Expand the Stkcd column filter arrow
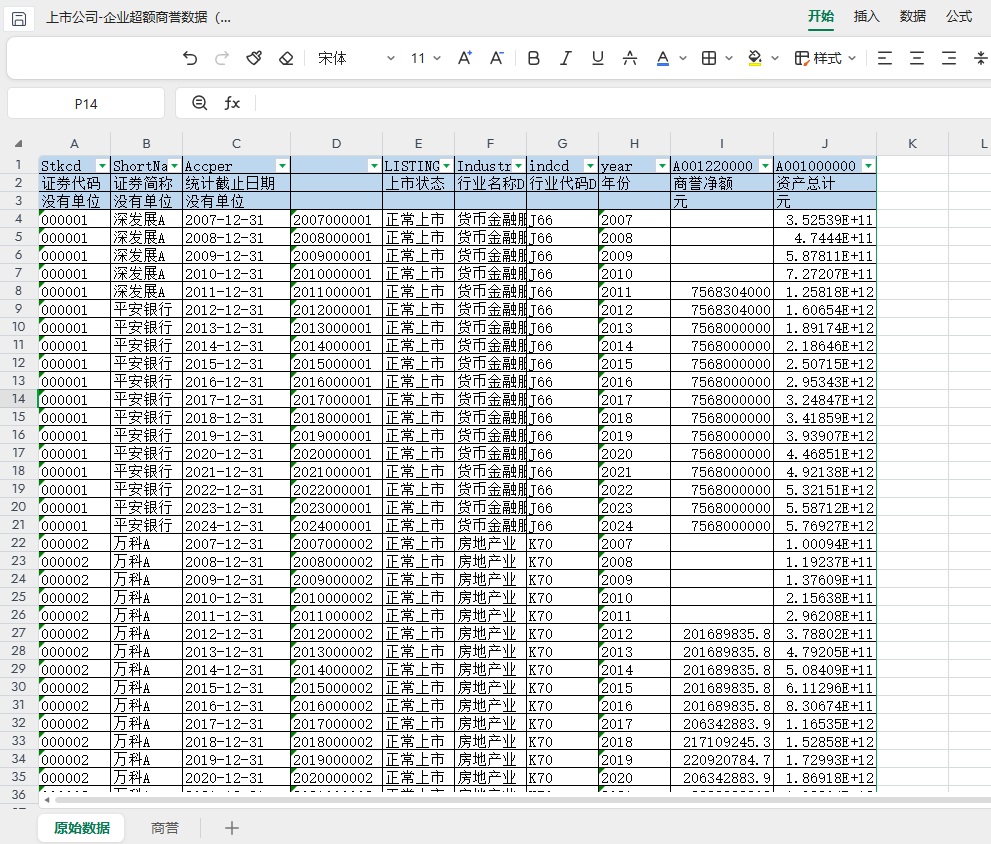Viewport: 991px width, 844px height. [101, 165]
